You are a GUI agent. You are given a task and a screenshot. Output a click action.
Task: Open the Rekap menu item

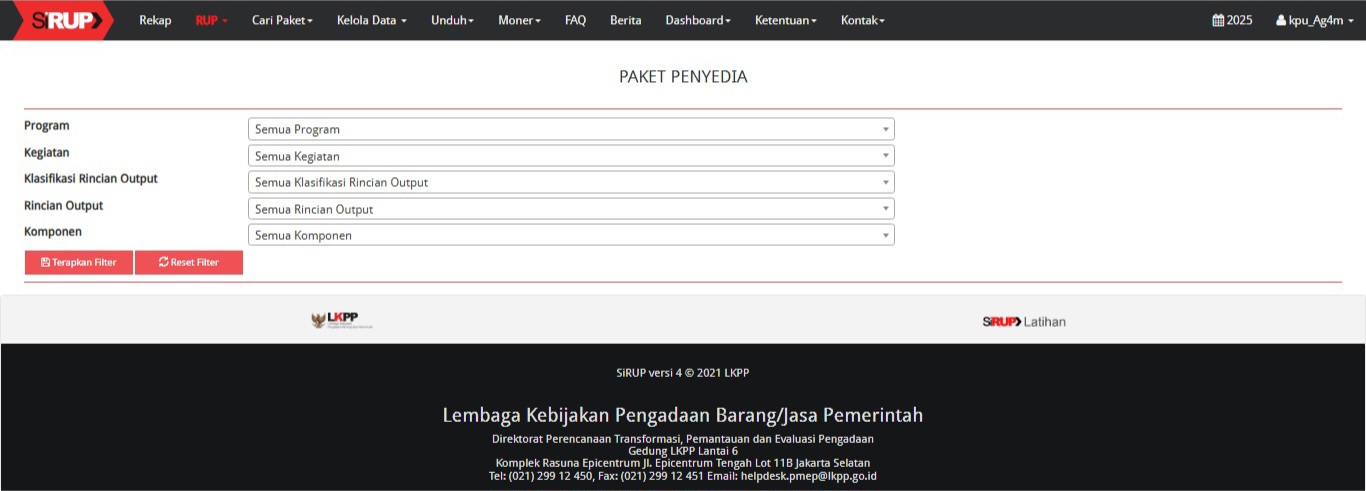coord(155,20)
